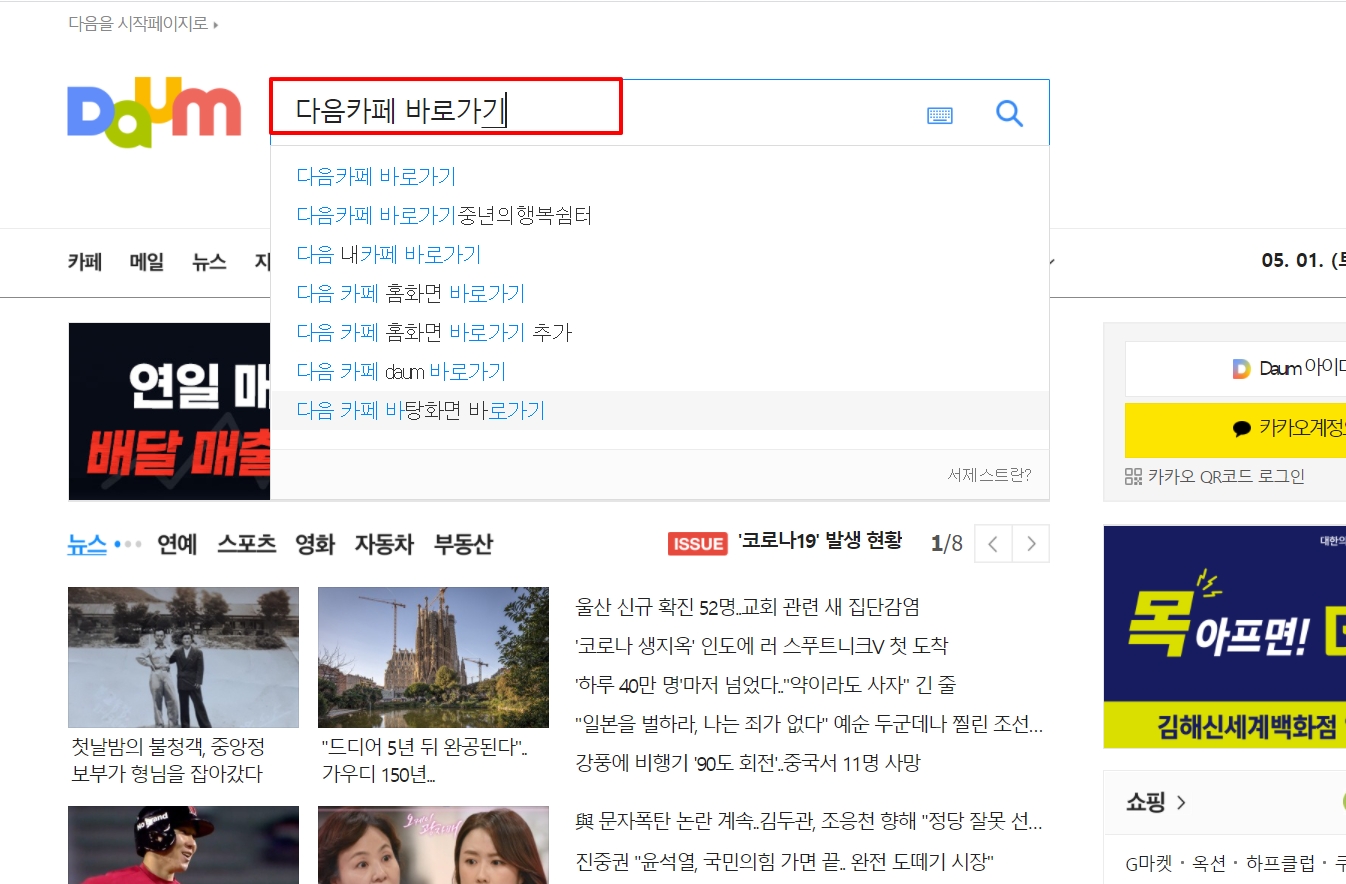Open the virtual keyboard icon in search box
Screen dimensions: 1346x884
point(940,115)
